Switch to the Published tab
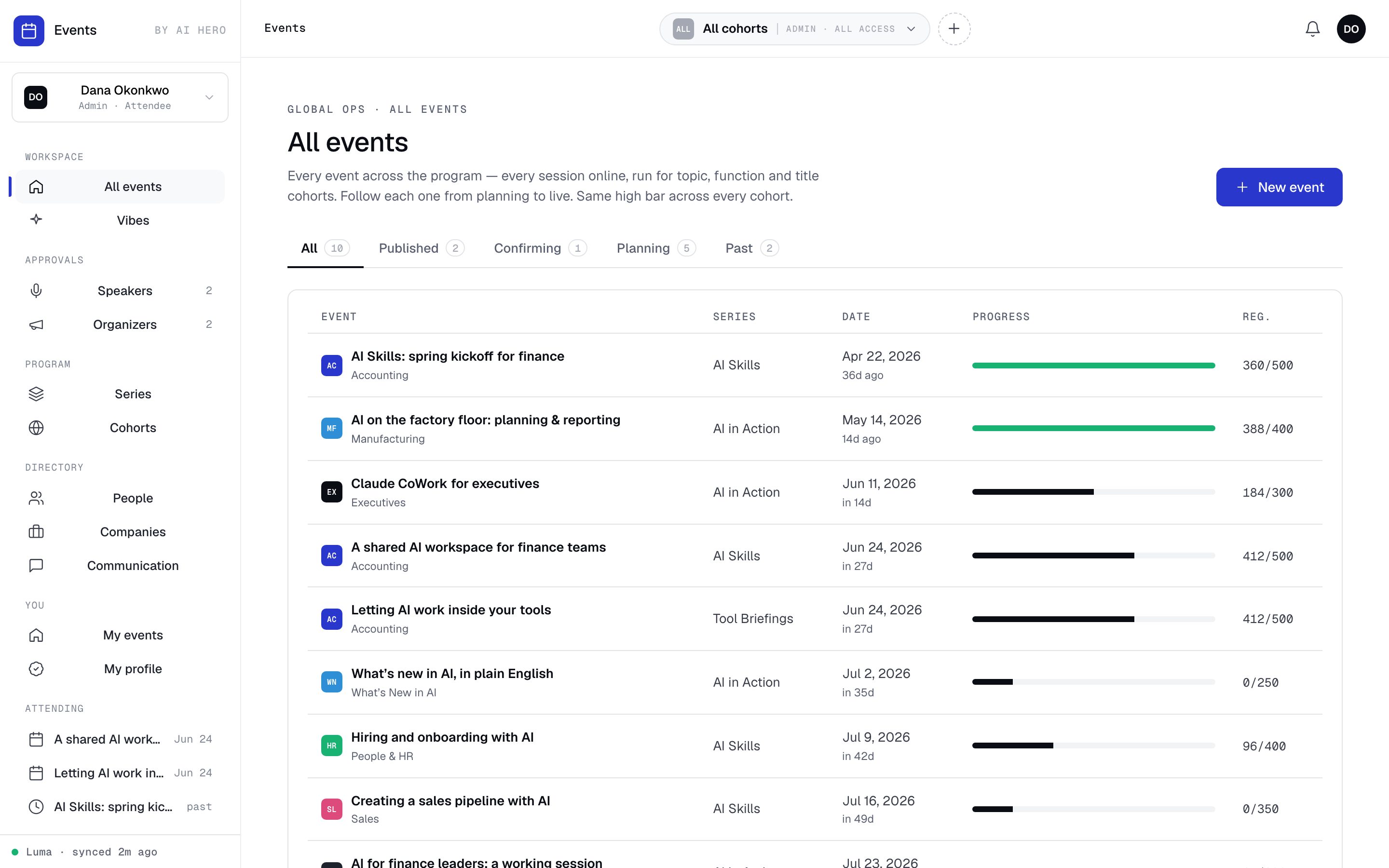Image resolution: width=1389 pixels, height=868 pixels. coord(422,248)
